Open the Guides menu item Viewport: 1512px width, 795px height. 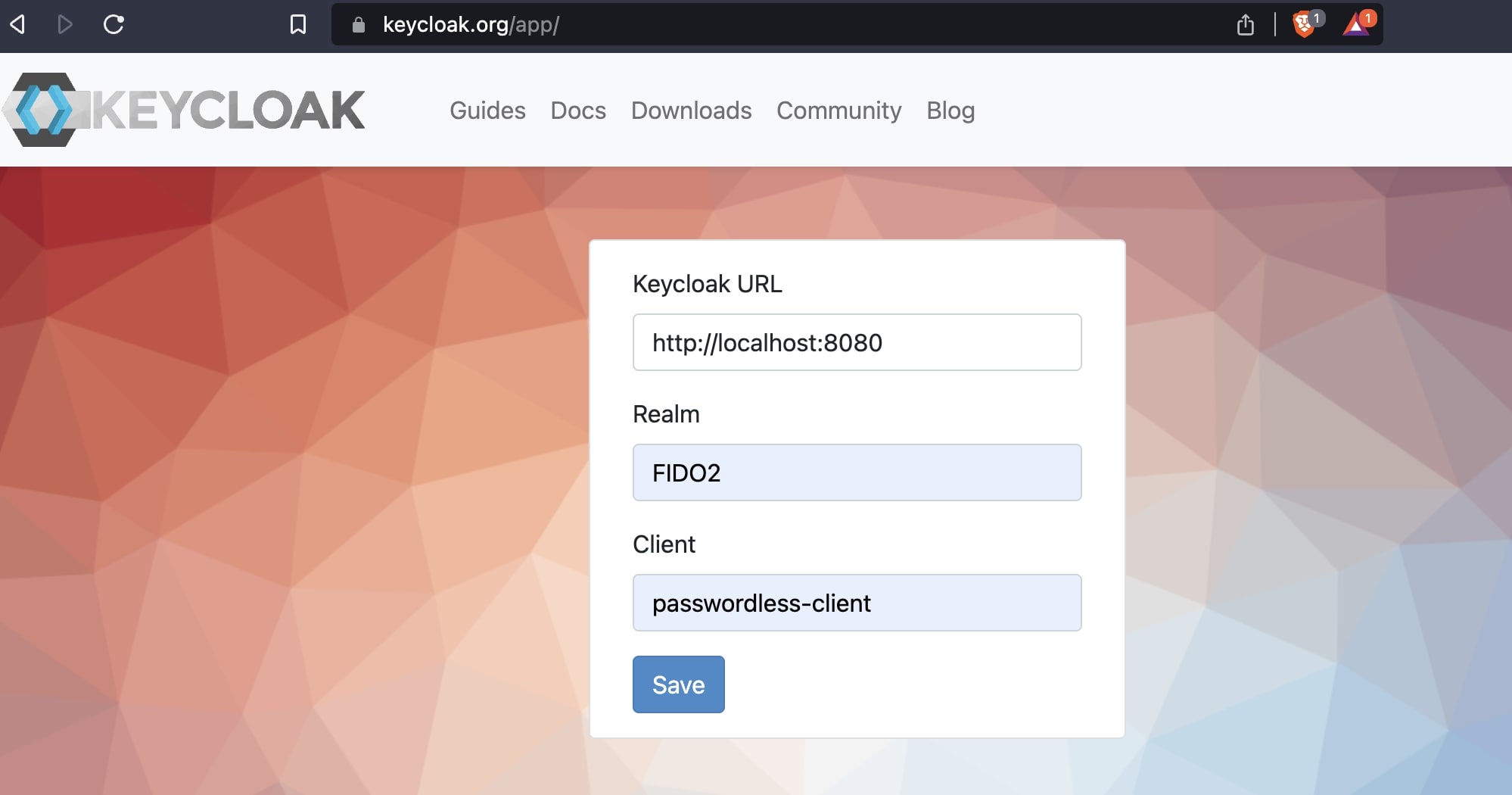[487, 111]
